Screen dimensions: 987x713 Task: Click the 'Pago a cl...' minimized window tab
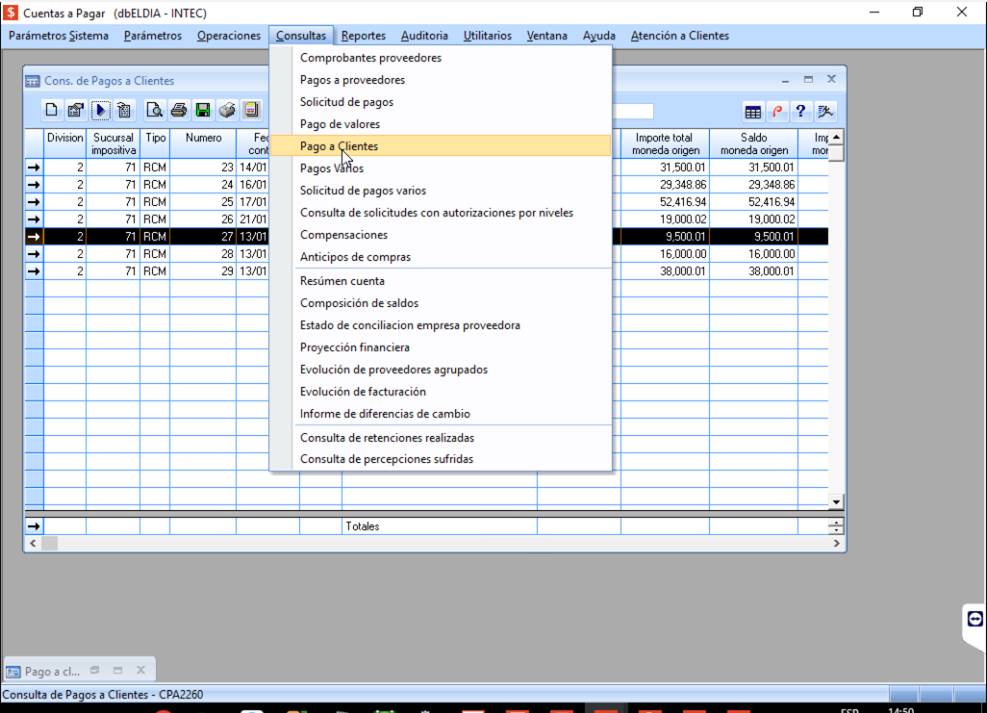coord(52,671)
